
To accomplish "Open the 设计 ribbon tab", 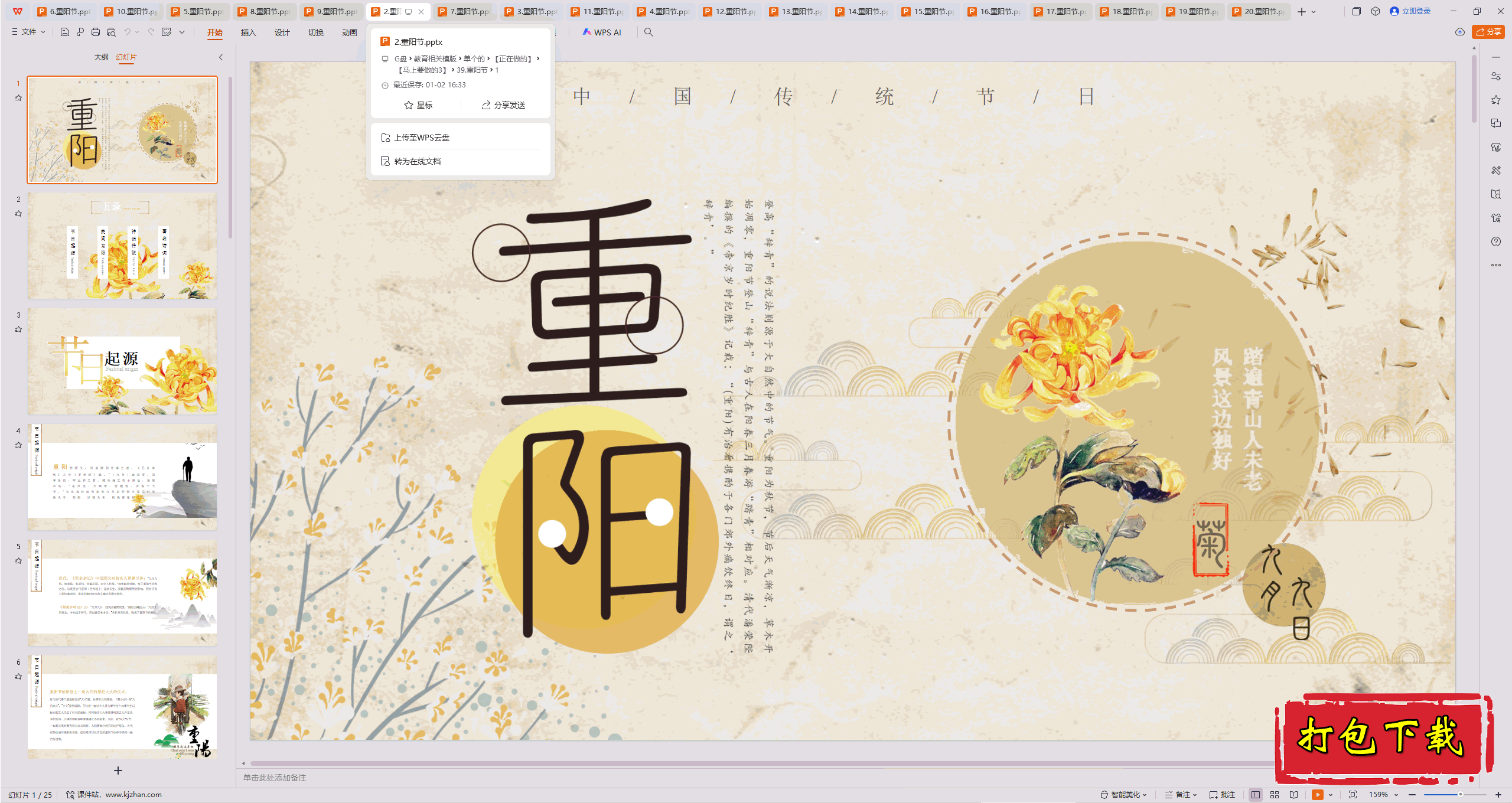I will pyautogui.click(x=282, y=32).
